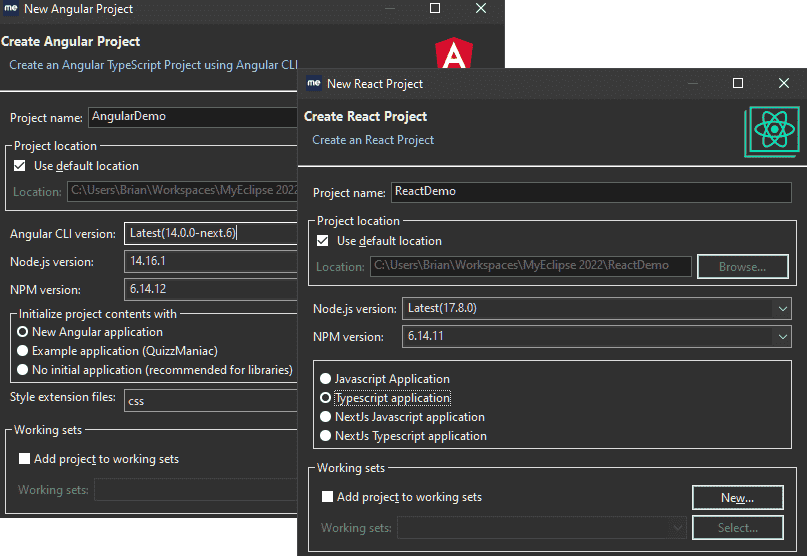
Task: Click the React atom logo icon
Action: 772,131
